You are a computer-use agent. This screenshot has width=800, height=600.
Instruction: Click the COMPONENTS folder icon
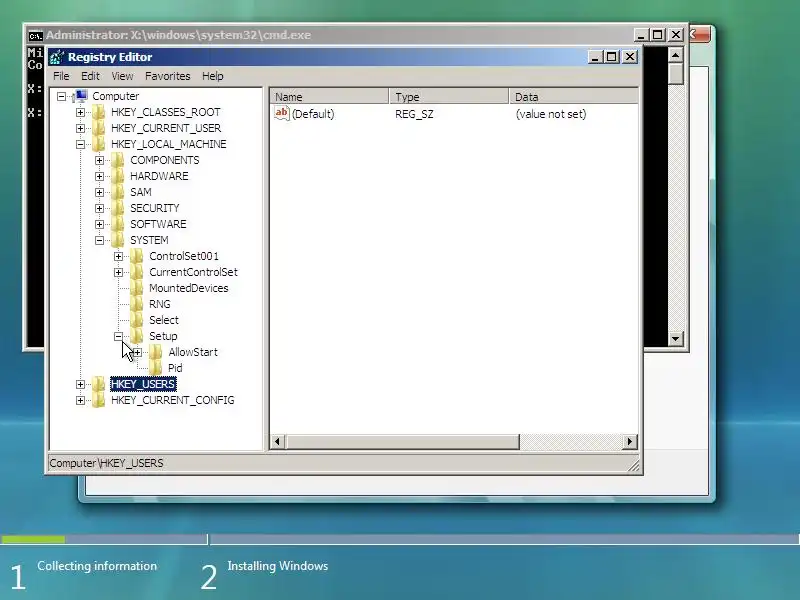(118, 160)
